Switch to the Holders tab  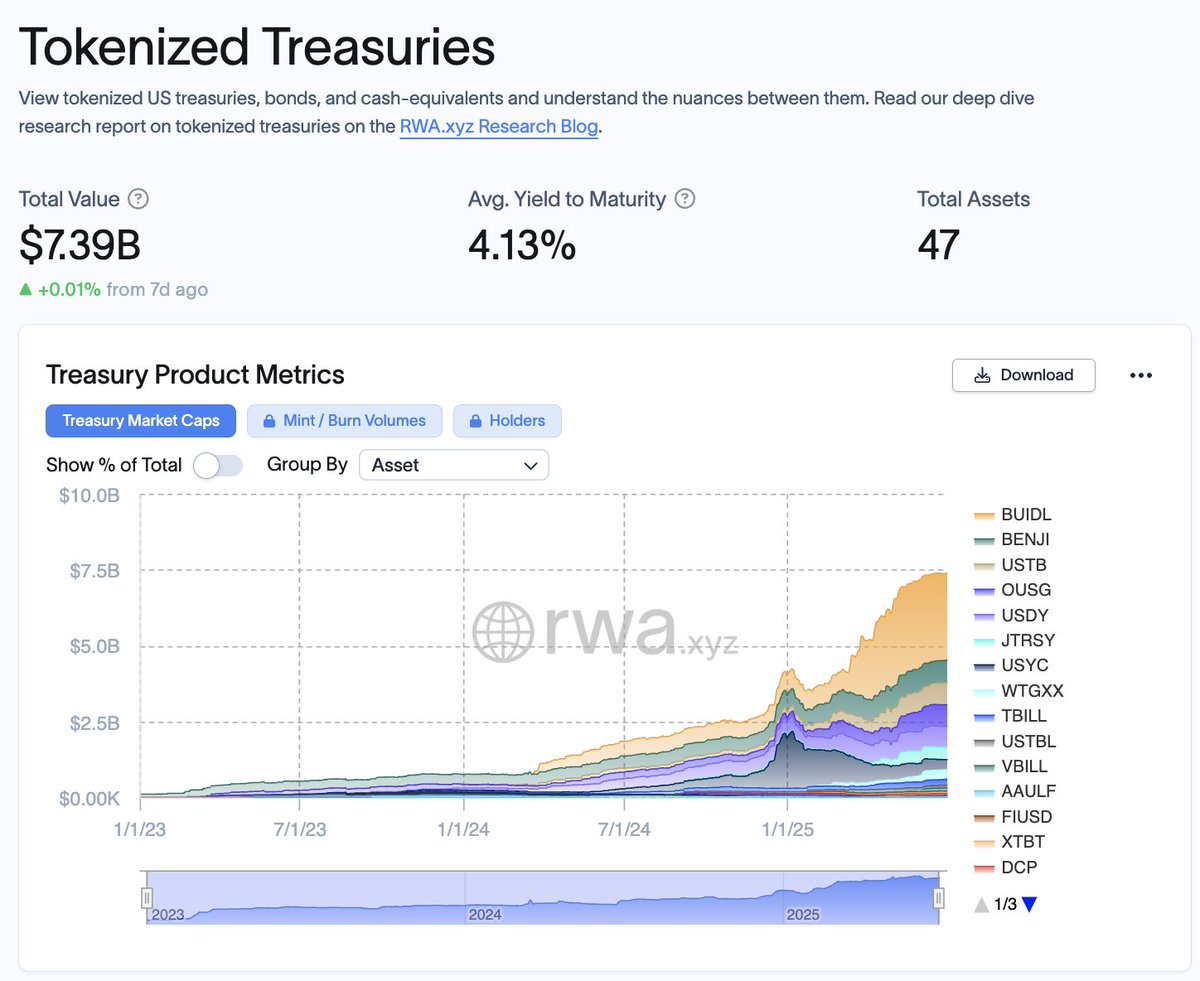point(507,421)
